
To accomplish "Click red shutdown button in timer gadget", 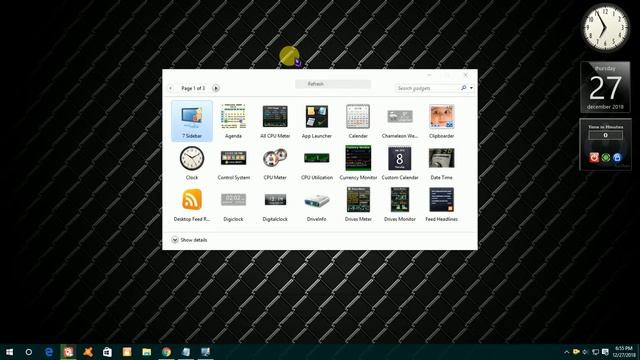I will [x=594, y=157].
